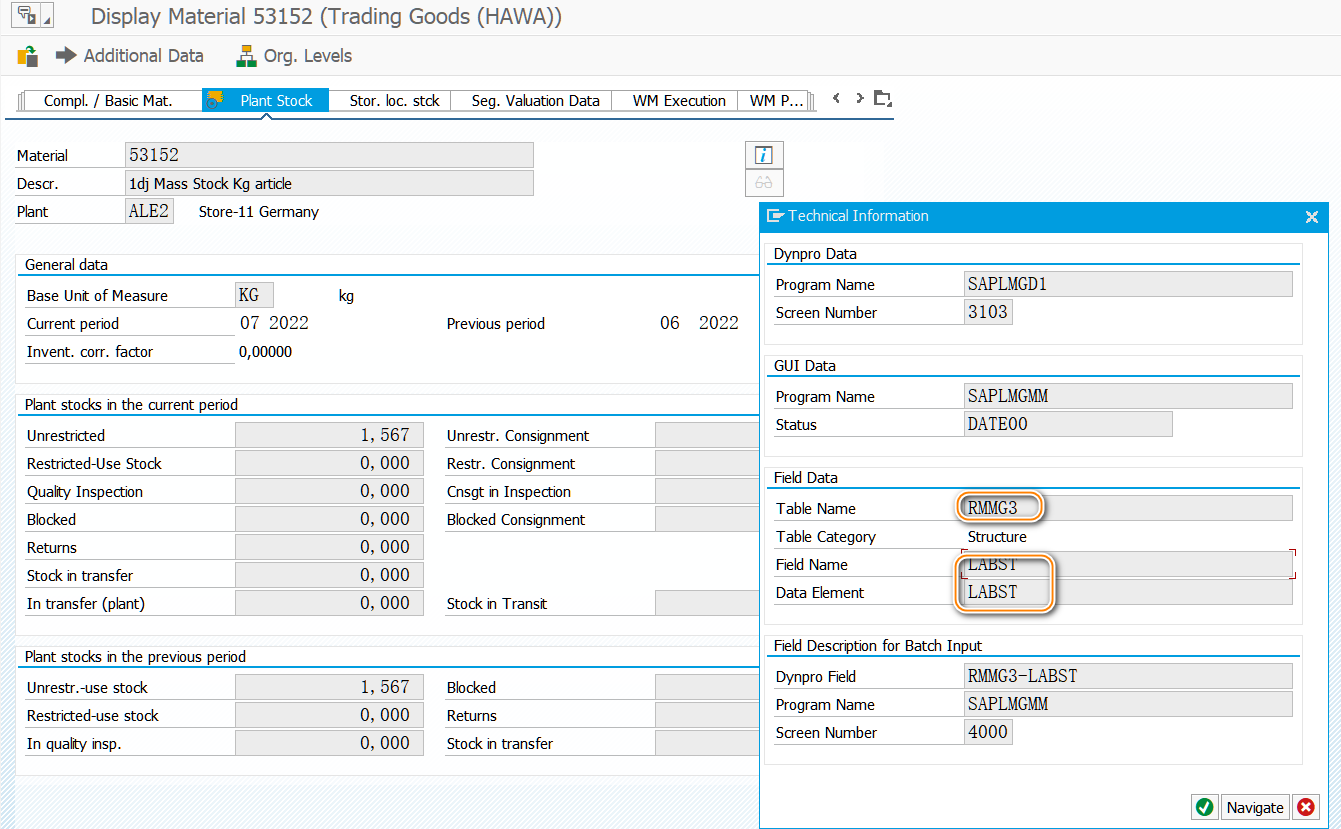The width and height of the screenshot is (1341, 829).
Task: Click the Navigate button
Action: click(1255, 807)
